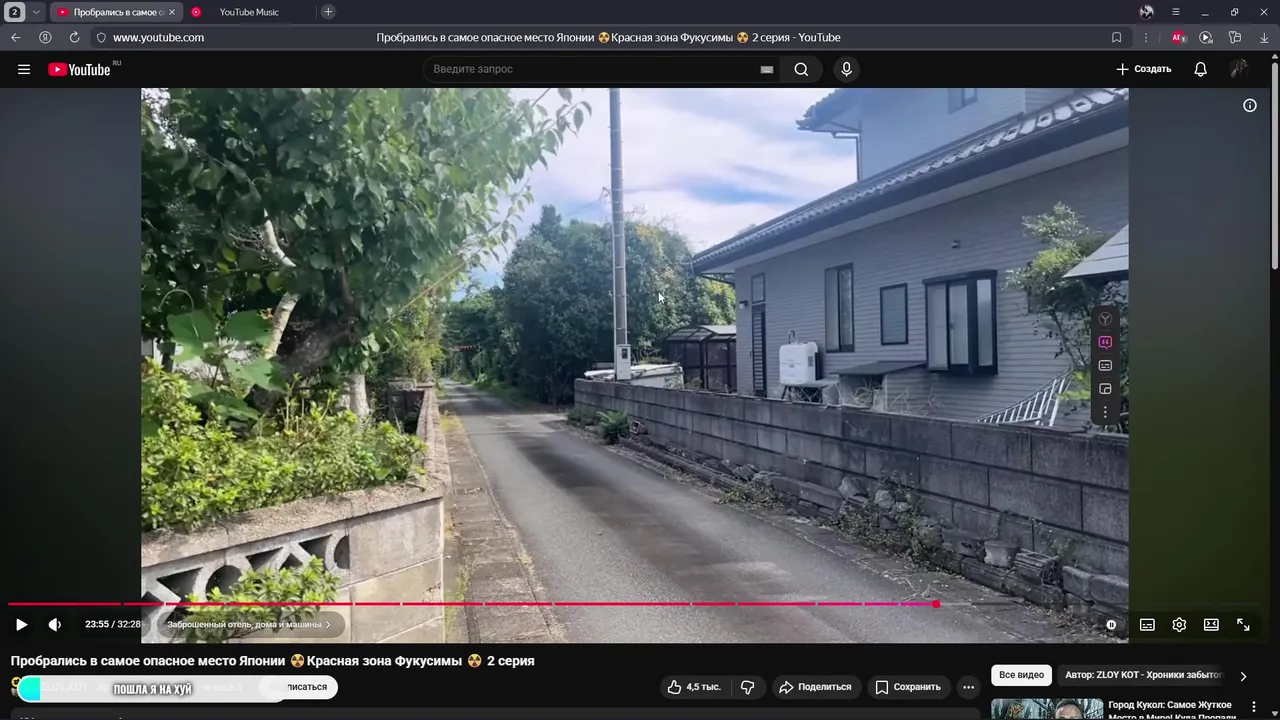Open the account avatar menu
Viewport: 1280px width, 720px height.
(x=1239, y=69)
